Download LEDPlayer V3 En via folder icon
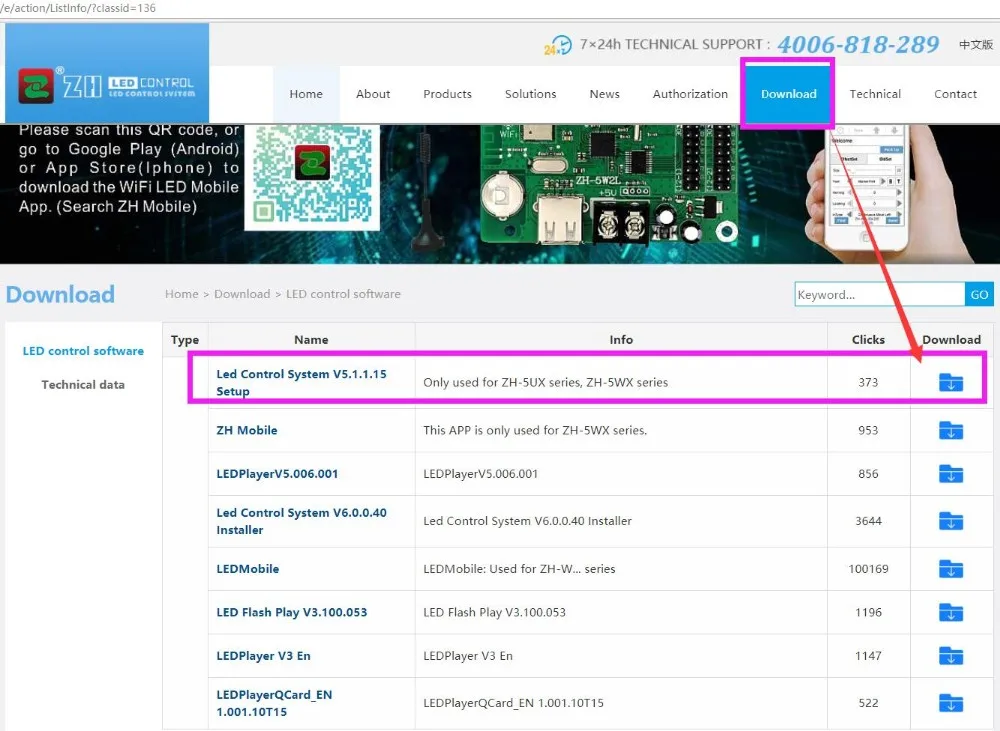This screenshot has height=731, width=1000. 950,656
